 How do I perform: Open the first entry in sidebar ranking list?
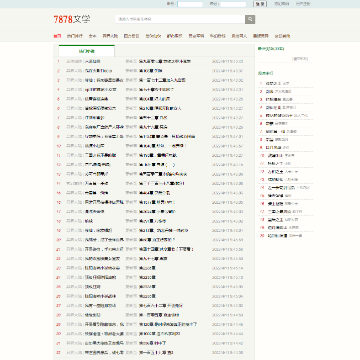(x=273, y=83)
